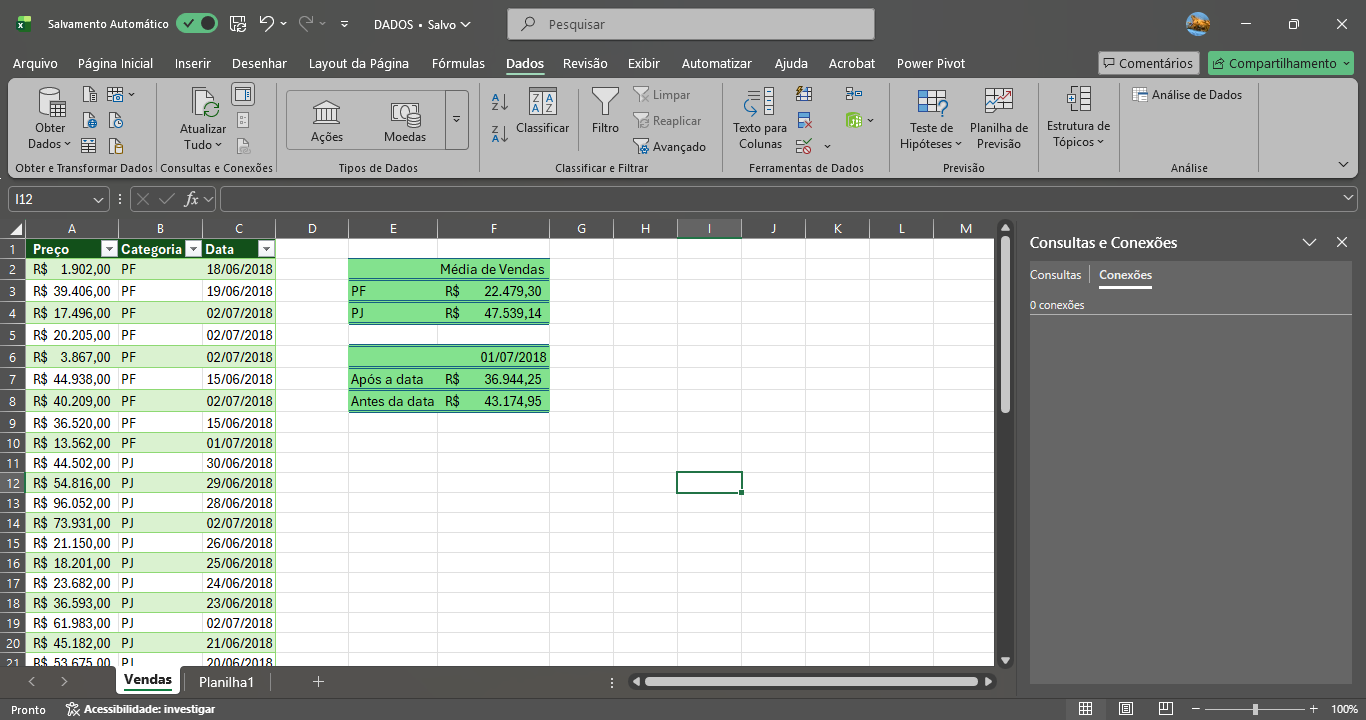
Task: Open the Estrutura de Tópicos dropdown
Action: click(1078, 134)
